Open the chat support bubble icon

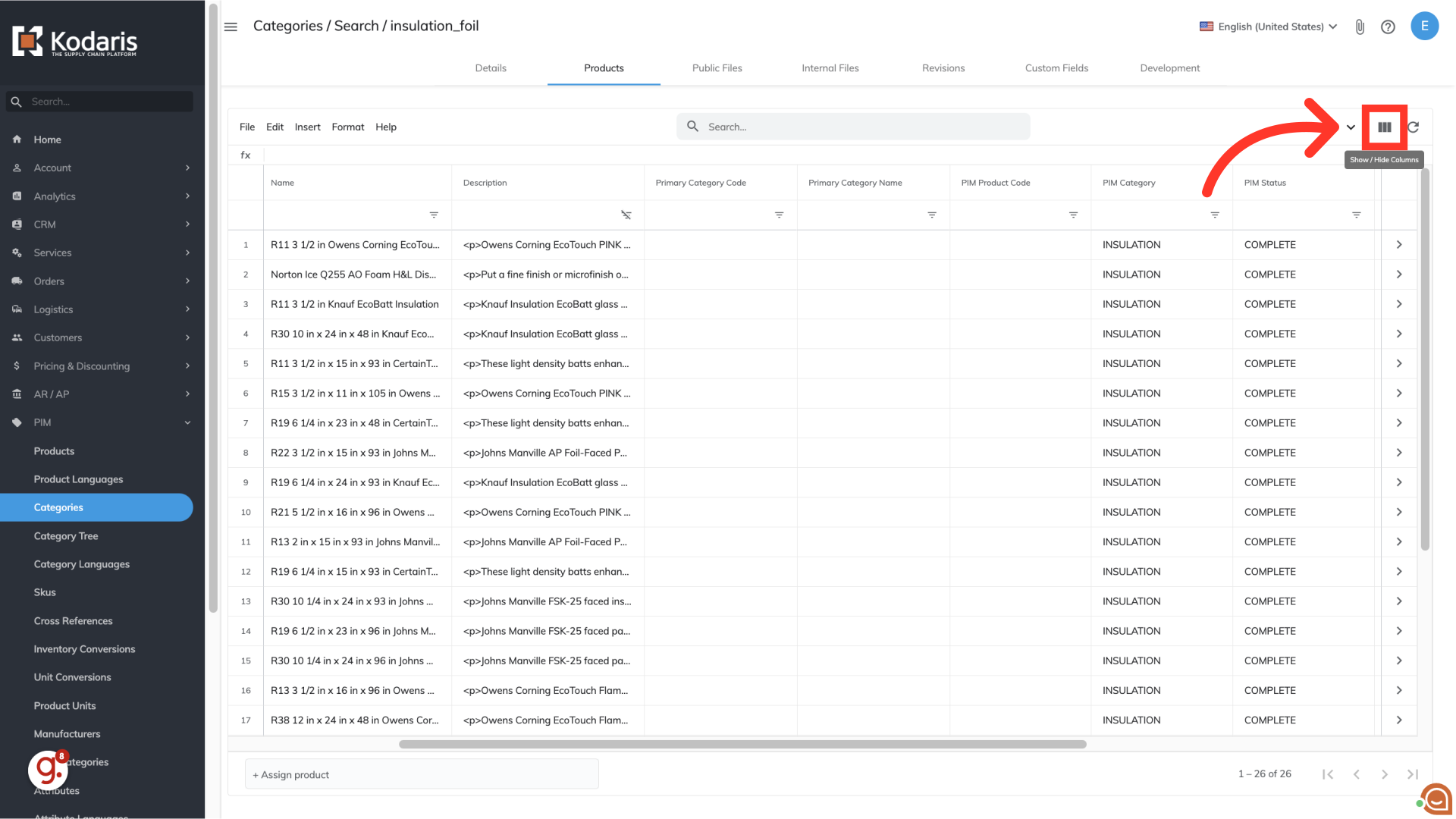coord(1436,799)
